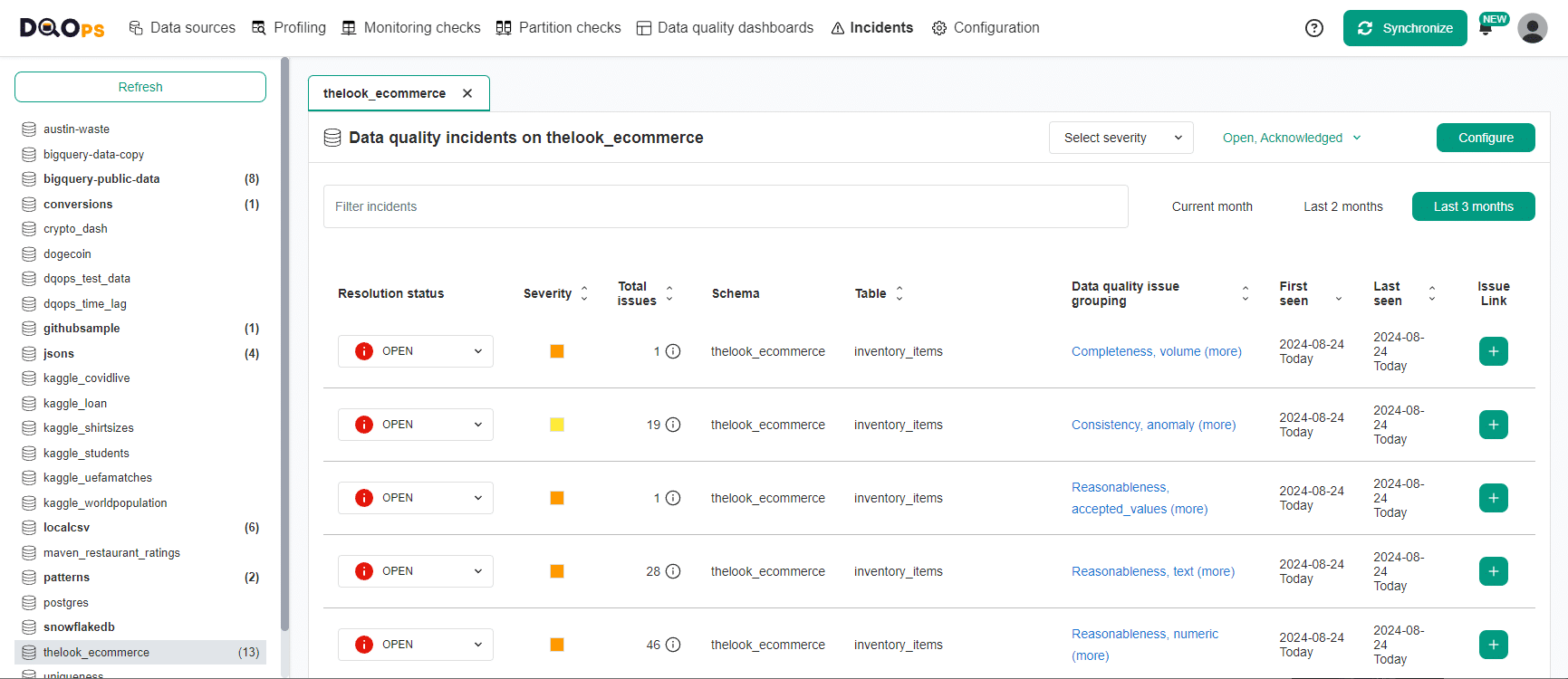The width and height of the screenshot is (1568, 679).
Task: Add issue link for Reasonableness, text incident
Action: [1494, 571]
